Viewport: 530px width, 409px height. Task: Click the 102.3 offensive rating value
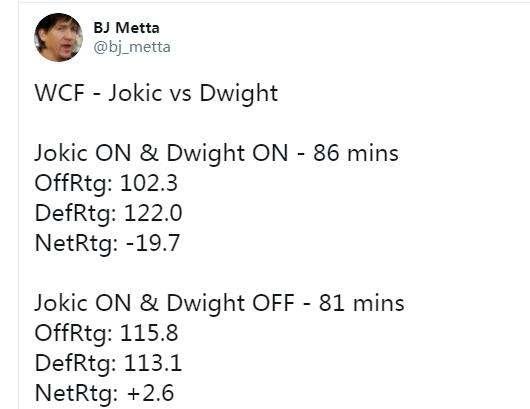pyautogui.click(x=149, y=183)
